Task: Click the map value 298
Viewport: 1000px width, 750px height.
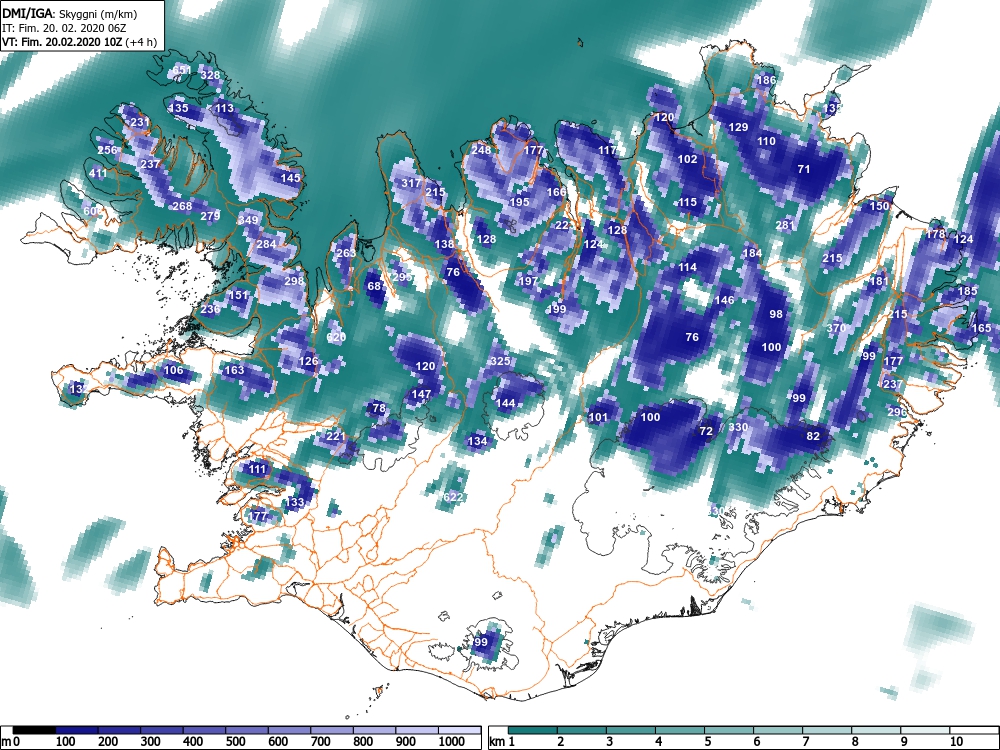Action: 295,281
